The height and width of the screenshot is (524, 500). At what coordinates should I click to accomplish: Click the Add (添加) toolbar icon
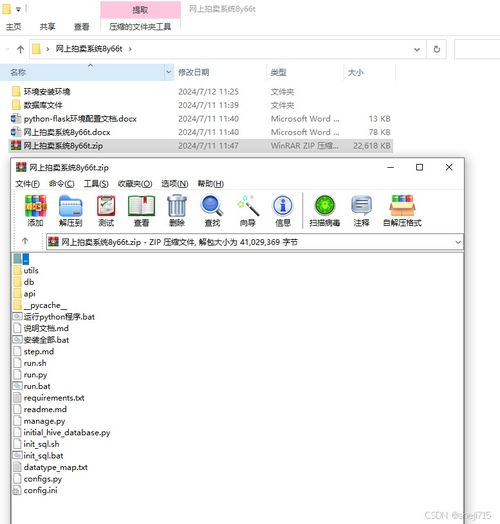(x=35, y=211)
